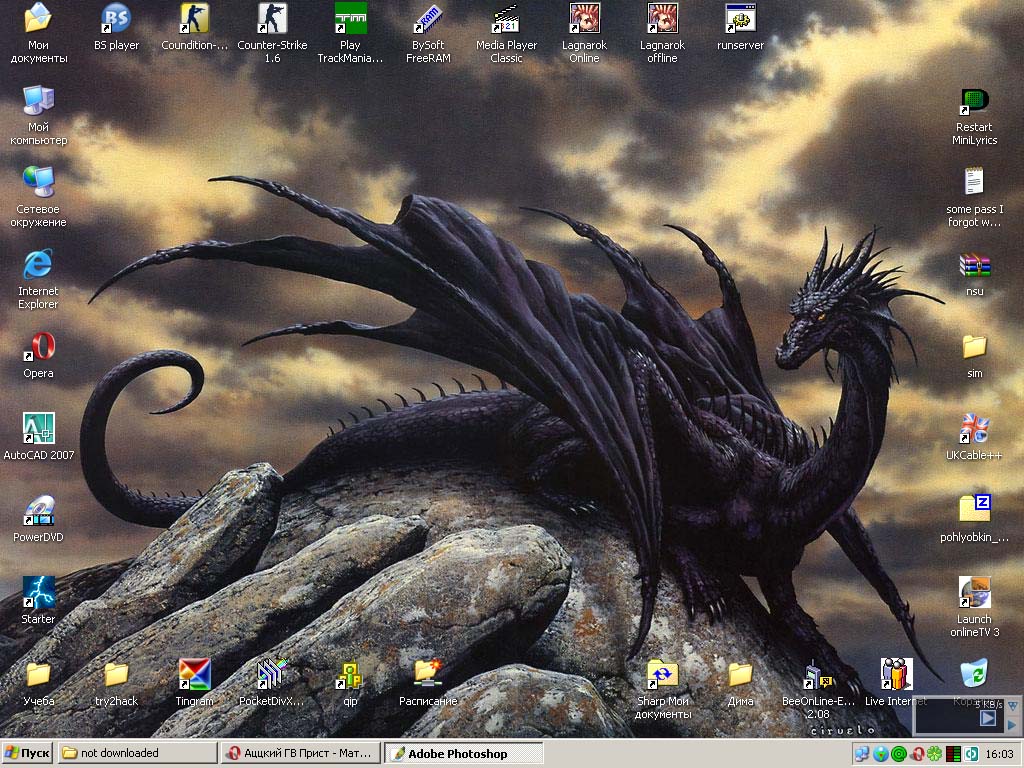
Task: Click the network computers tray icon
Action: 862,754
